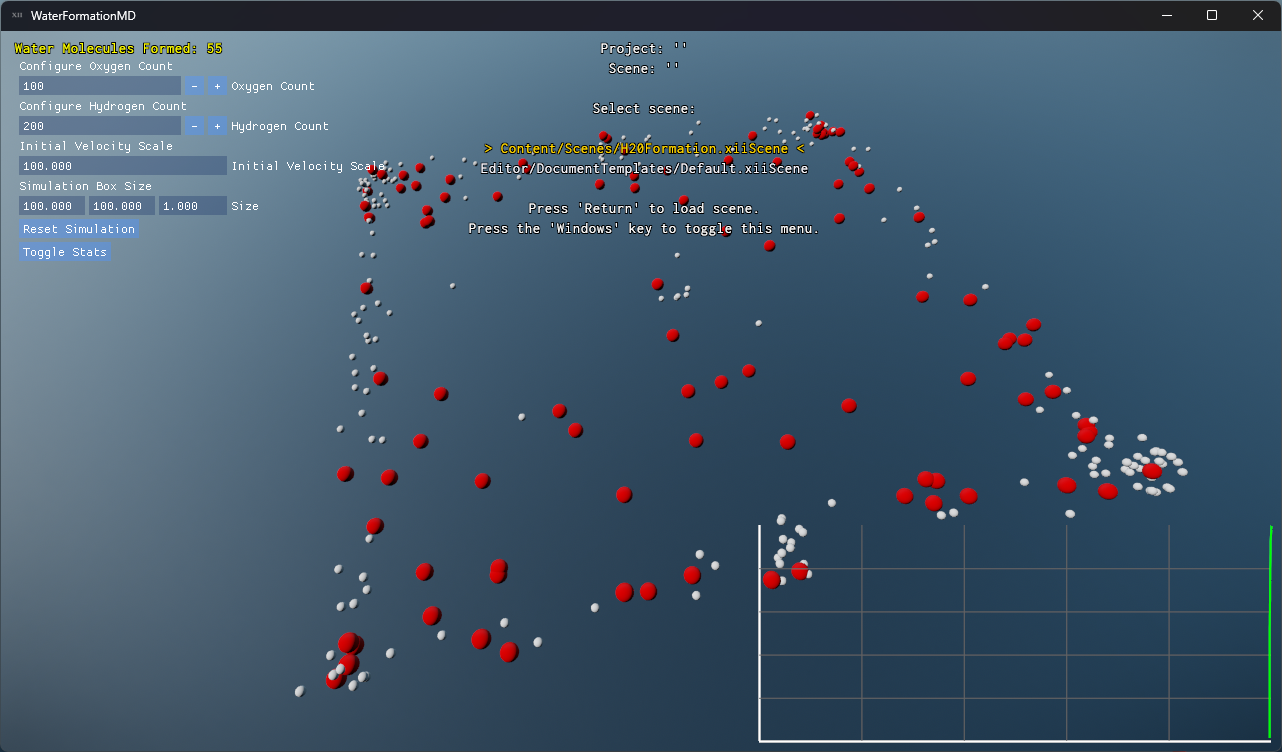Image resolution: width=1282 pixels, height=752 pixels.
Task: Focus the Hydrogen Count field showing 200
Action: (x=99, y=126)
